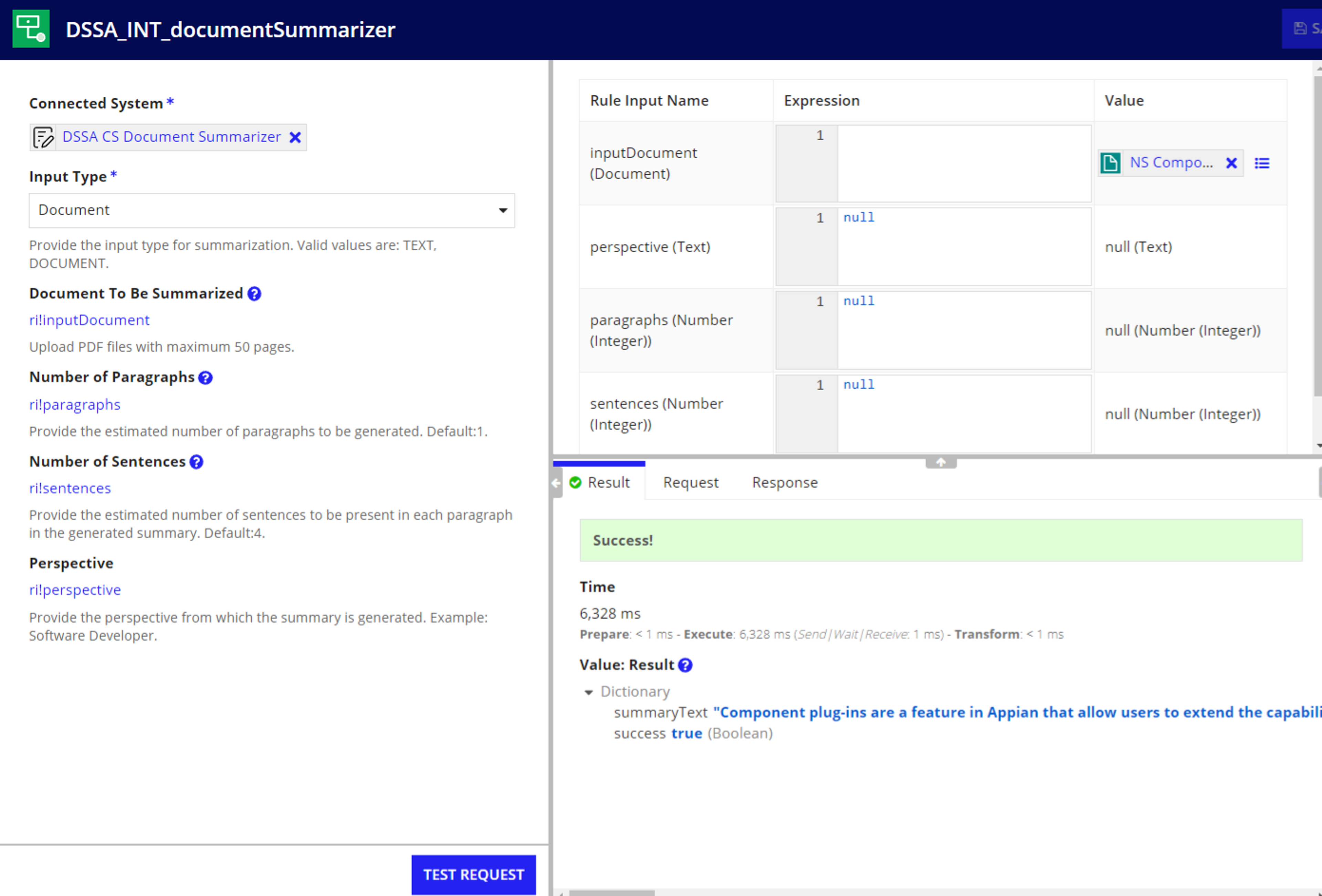Click the TEST REQUEST button
1322x896 pixels.
pyautogui.click(x=473, y=874)
